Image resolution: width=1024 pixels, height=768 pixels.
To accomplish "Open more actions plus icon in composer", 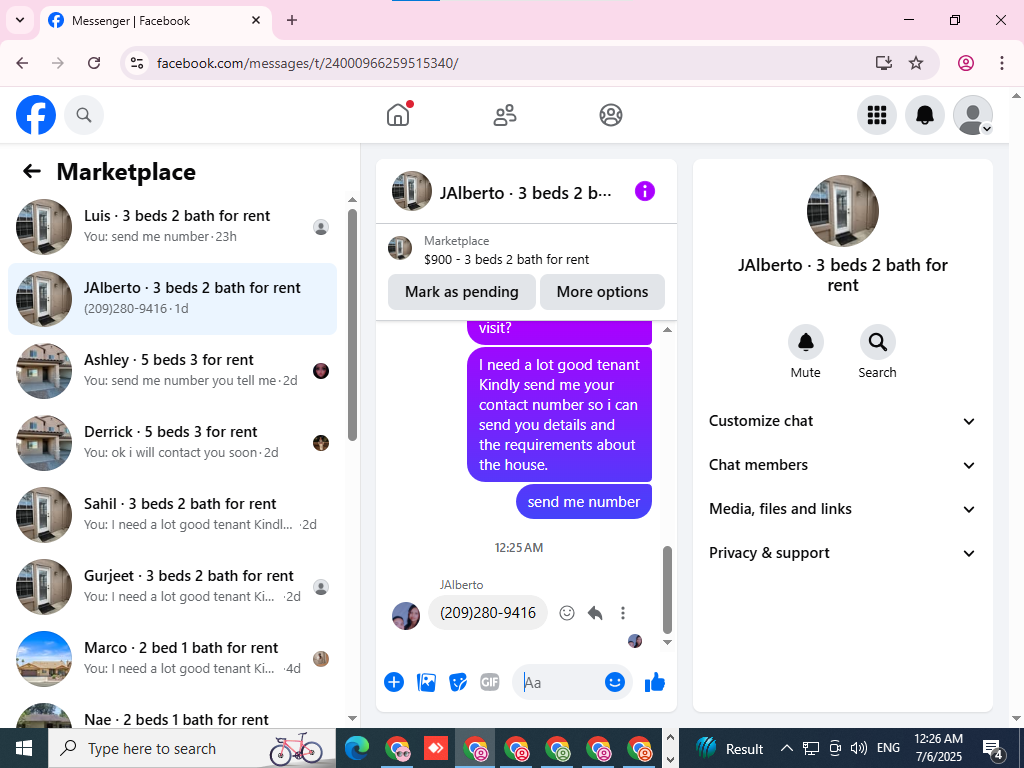I will [394, 682].
